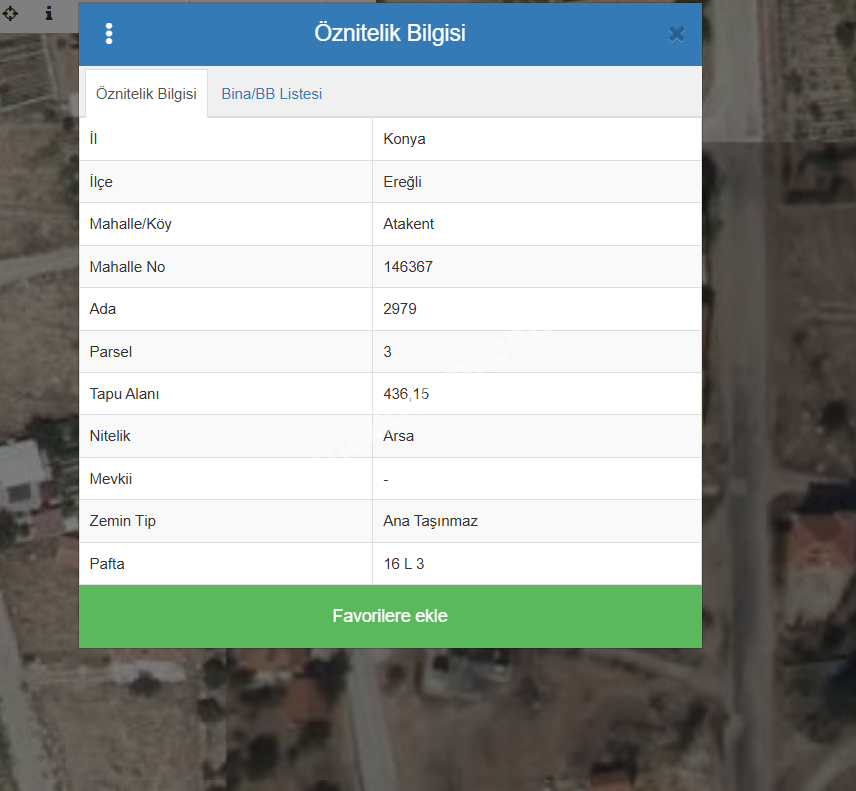Click the info icon in toolbar
The width and height of the screenshot is (856, 791).
click(48, 14)
